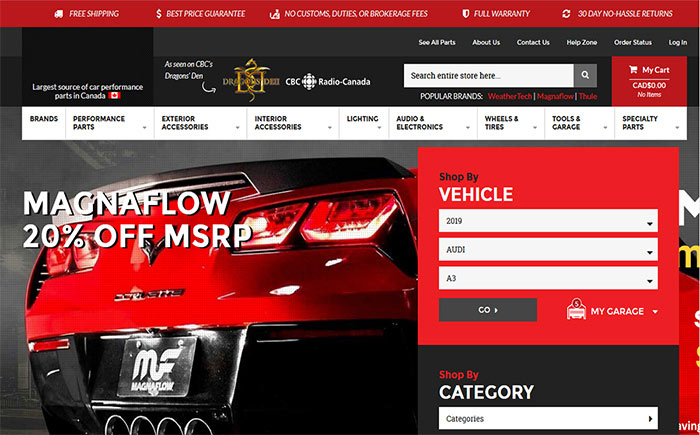Screen dimensions: 700x435
Task: Click the 30 Day No-Hassle Returns text
Action: click(625, 14)
